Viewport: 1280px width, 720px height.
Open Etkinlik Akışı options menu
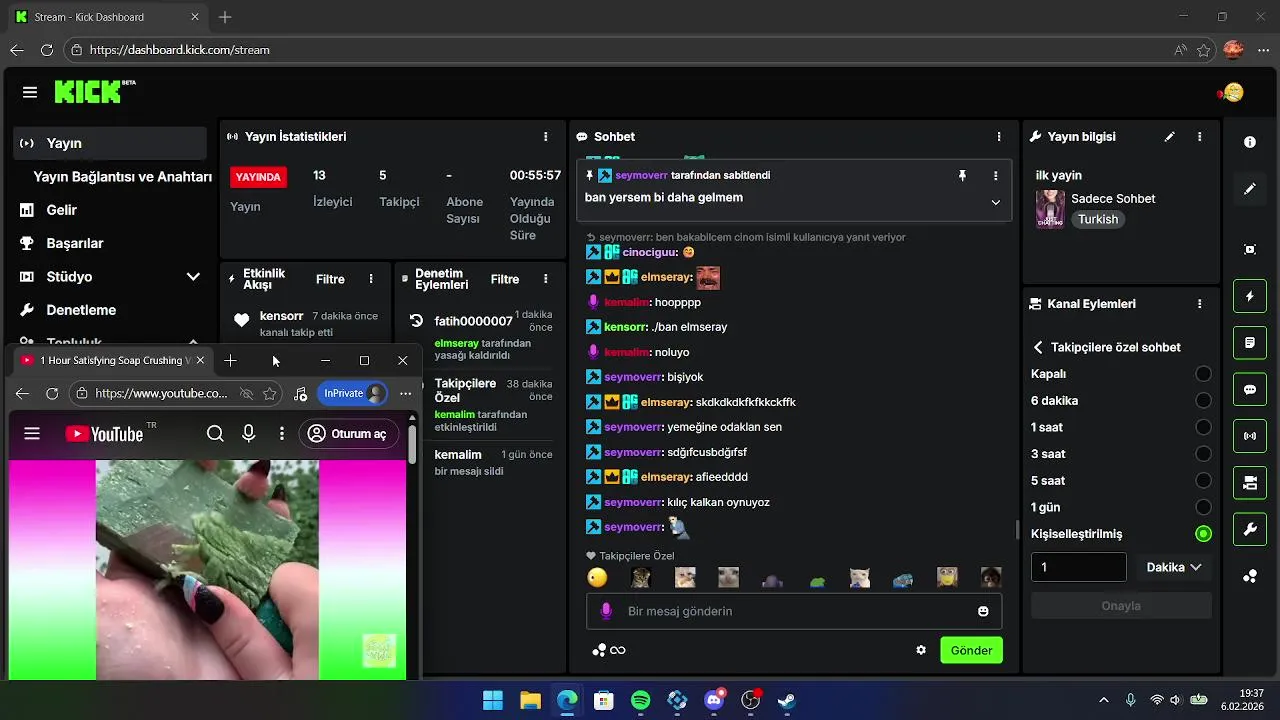tap(371, 279)
